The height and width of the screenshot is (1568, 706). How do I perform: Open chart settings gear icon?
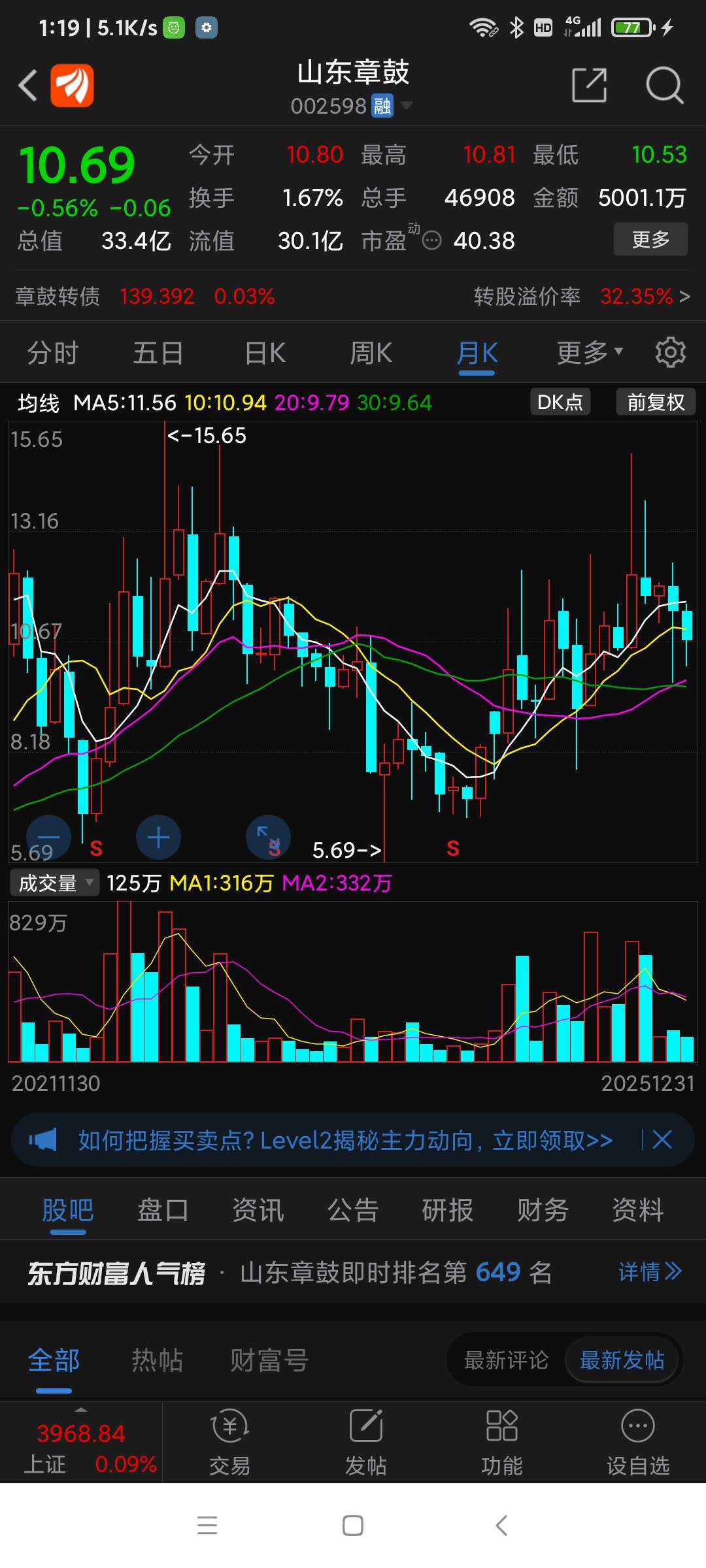click(670, 353)
